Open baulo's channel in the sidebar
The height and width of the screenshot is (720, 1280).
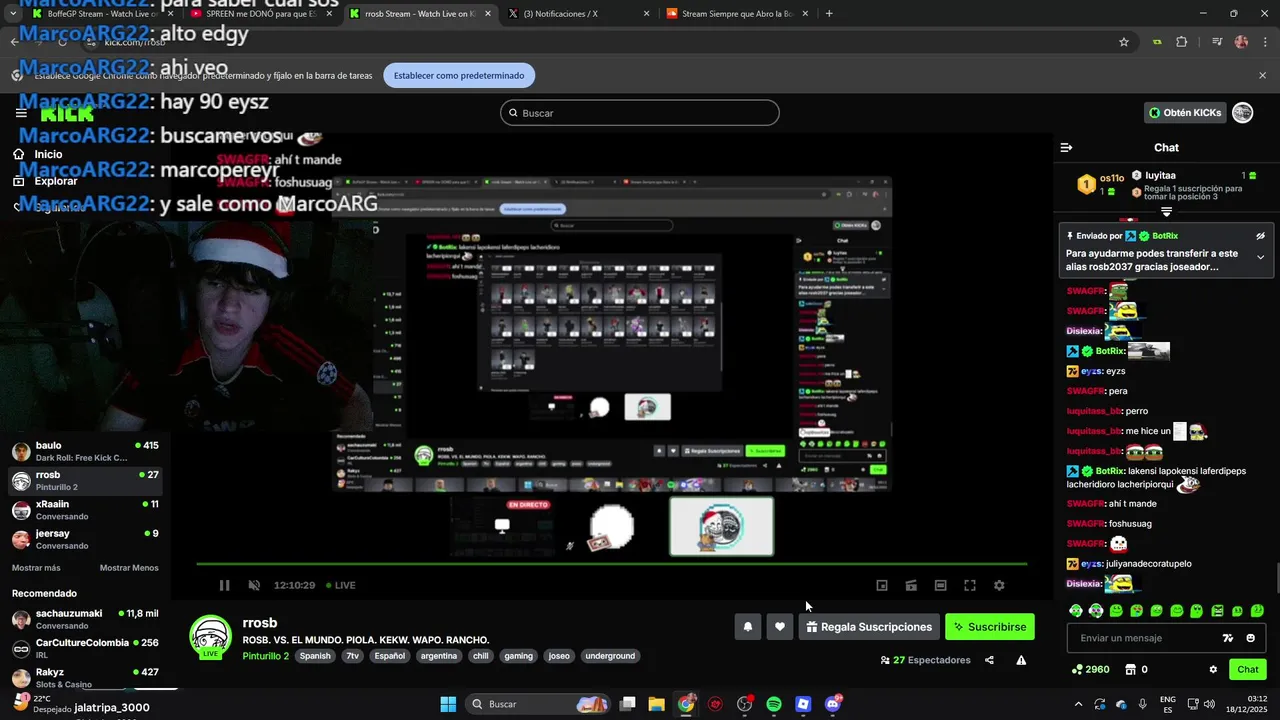(x=85, y=451)
